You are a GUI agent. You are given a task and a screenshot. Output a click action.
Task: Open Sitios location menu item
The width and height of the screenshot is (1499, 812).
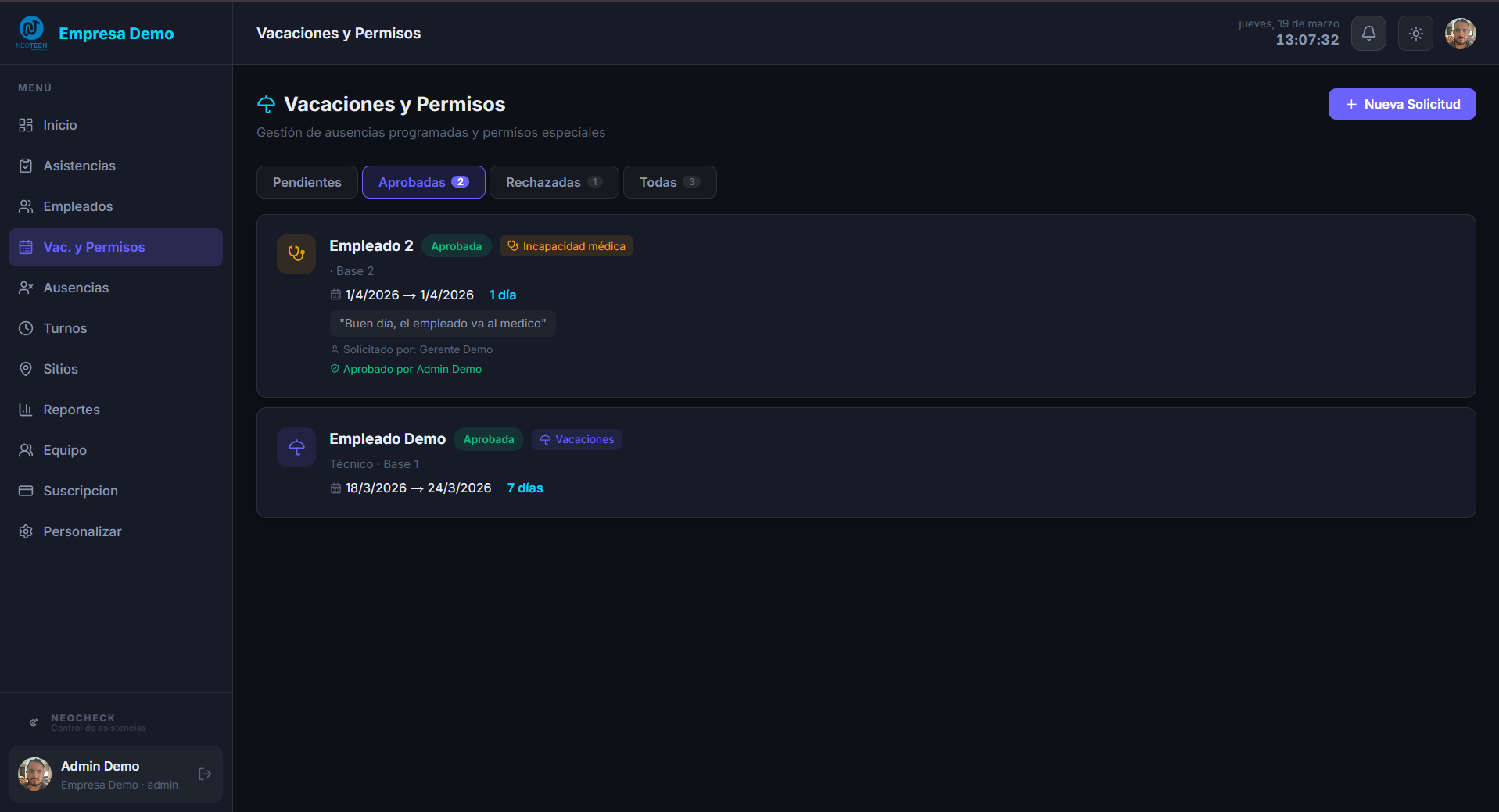pos(60,369)
